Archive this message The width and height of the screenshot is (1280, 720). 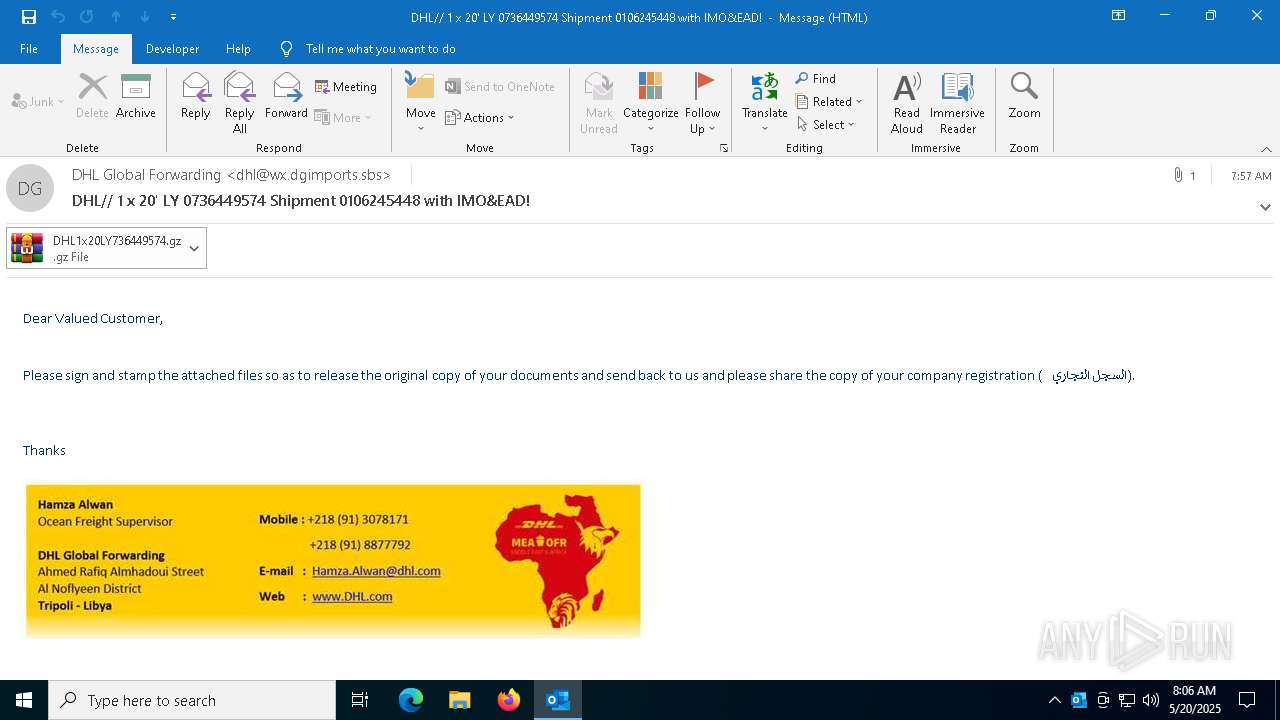tap(136, 96)
